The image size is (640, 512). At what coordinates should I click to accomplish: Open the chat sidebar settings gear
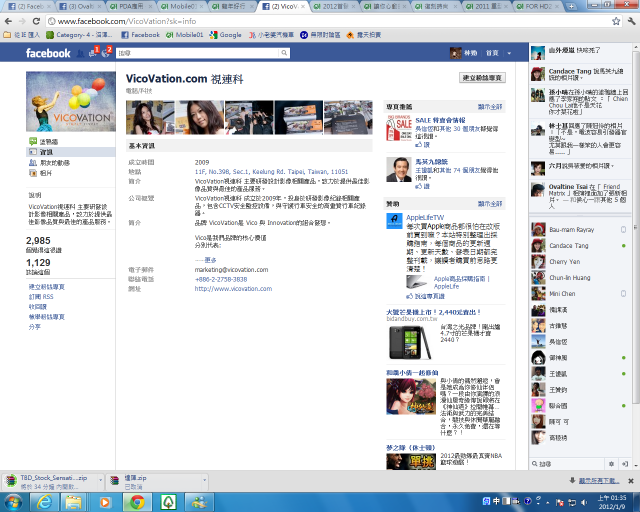point(611,464)
